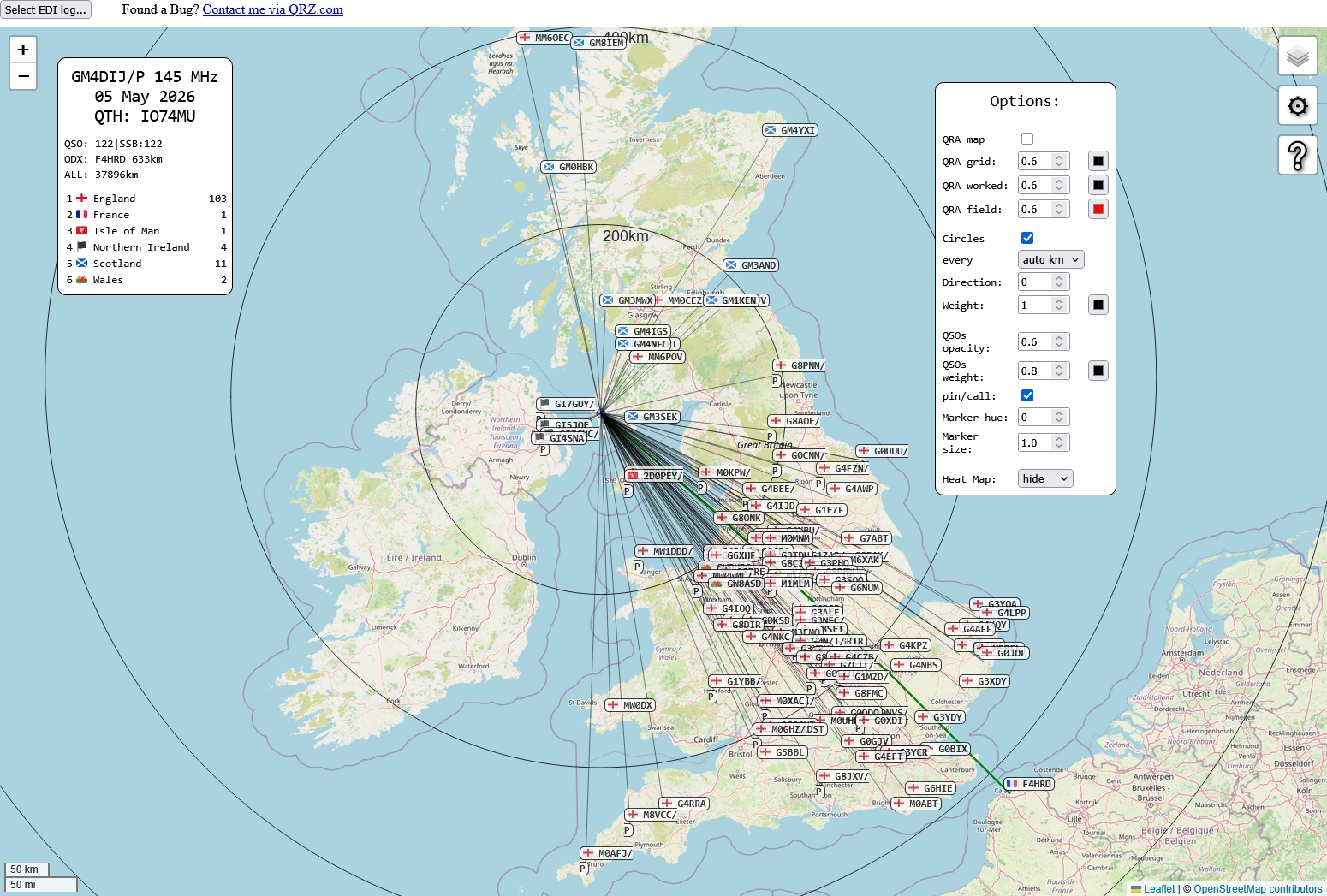The width and height of the screenshot is (1327, 896).
Task: Click the M0ABT station marker
Action: 916,804
